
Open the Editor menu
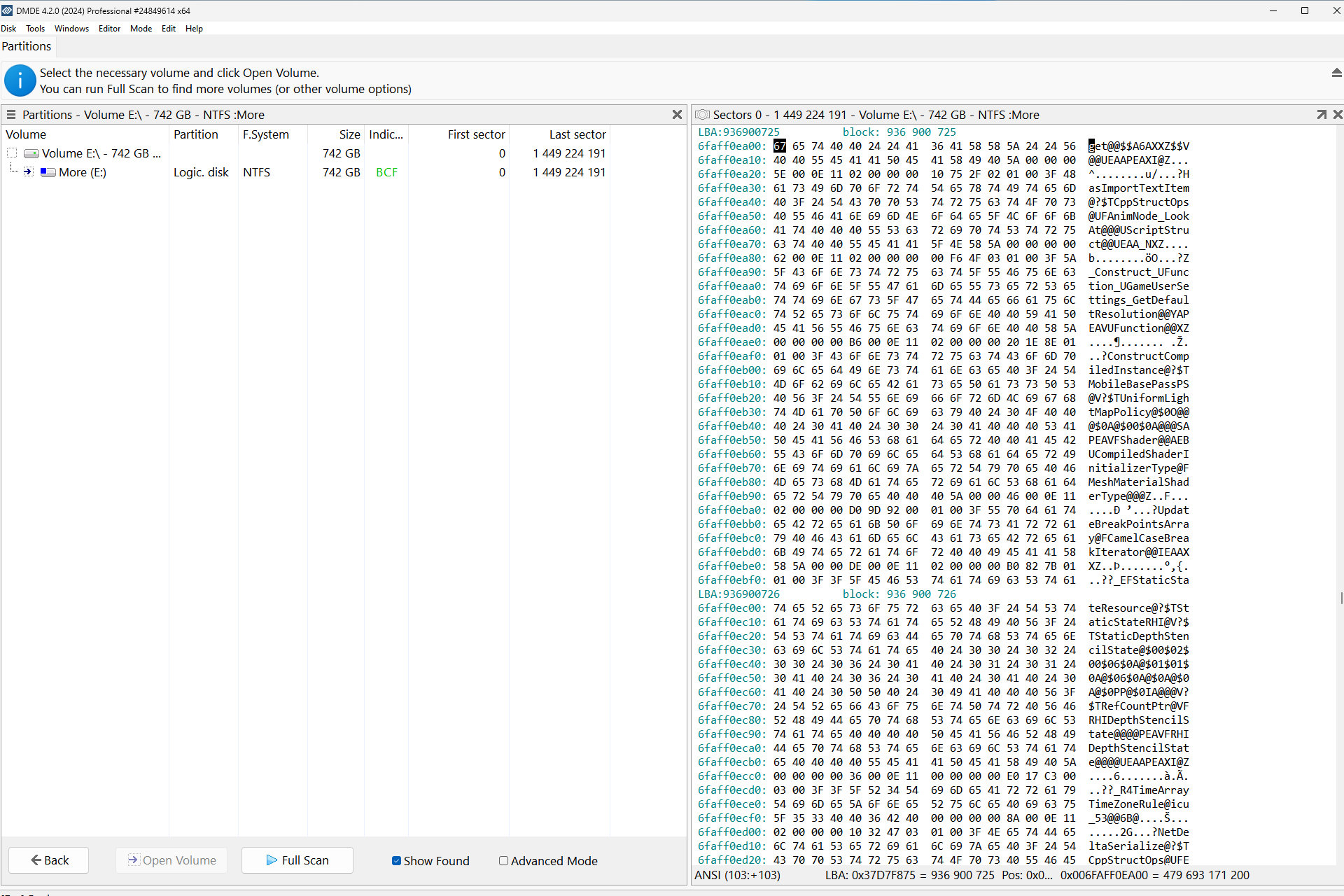[x=108, y=28]
